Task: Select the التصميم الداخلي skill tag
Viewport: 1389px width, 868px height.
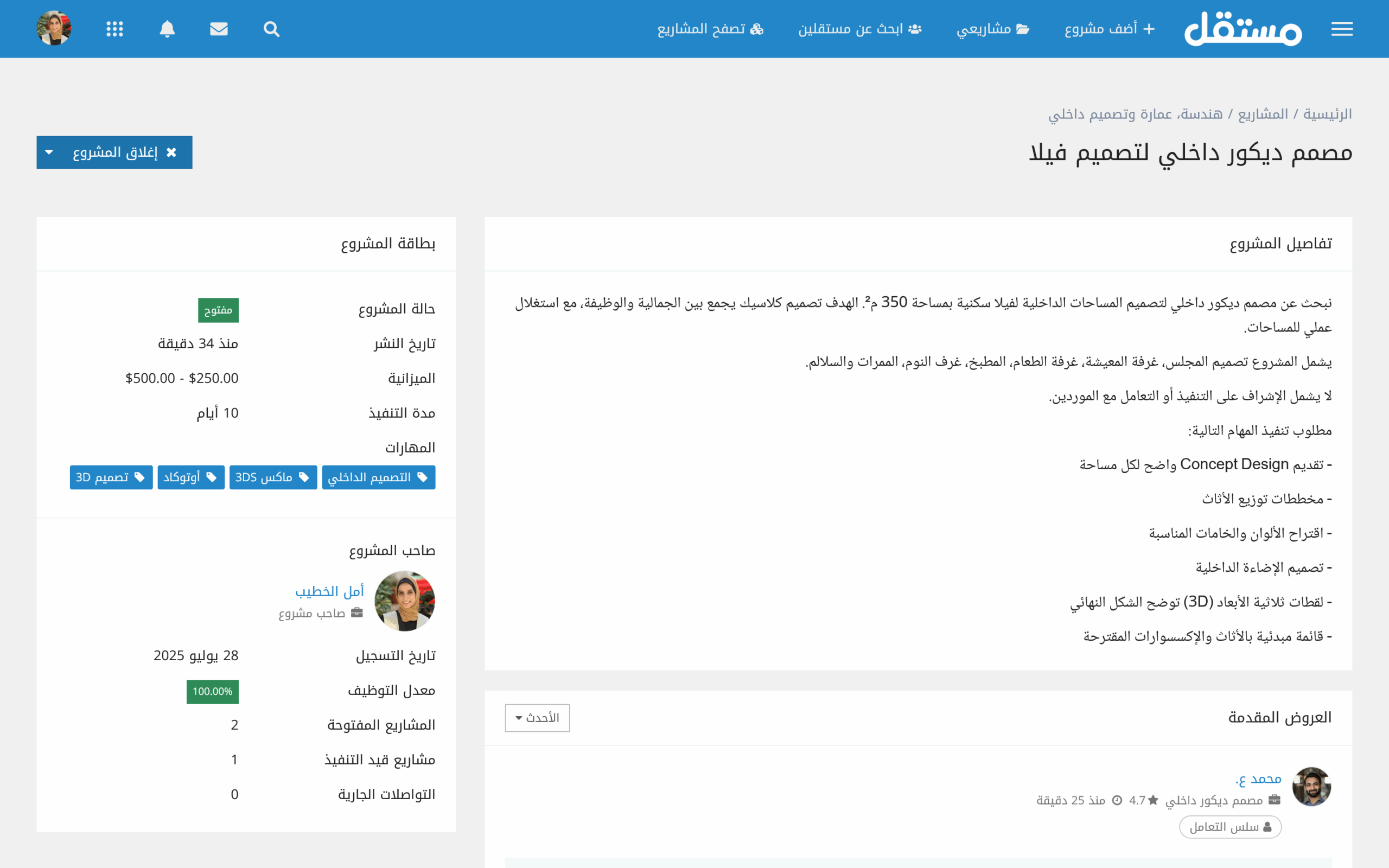Action: click(x=378, y=477)
